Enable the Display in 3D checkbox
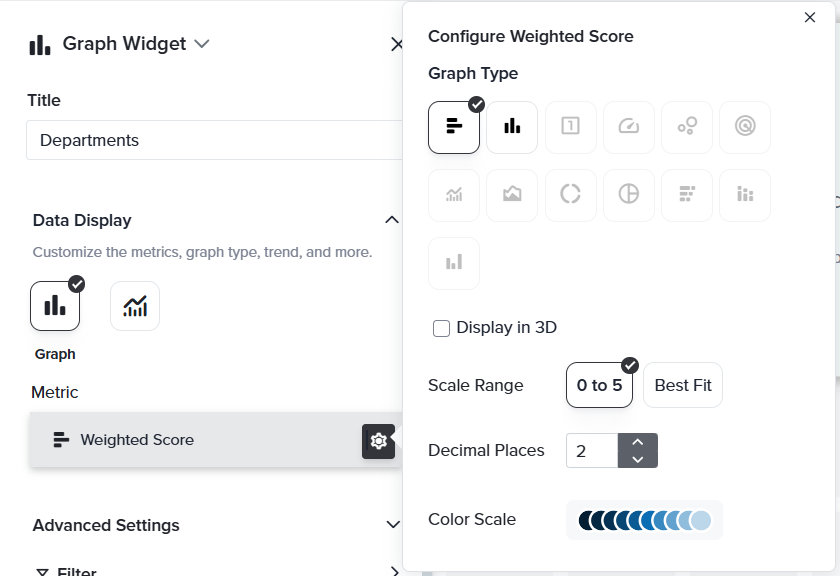This screenshot has height=576, width=840. pos(441,328)
